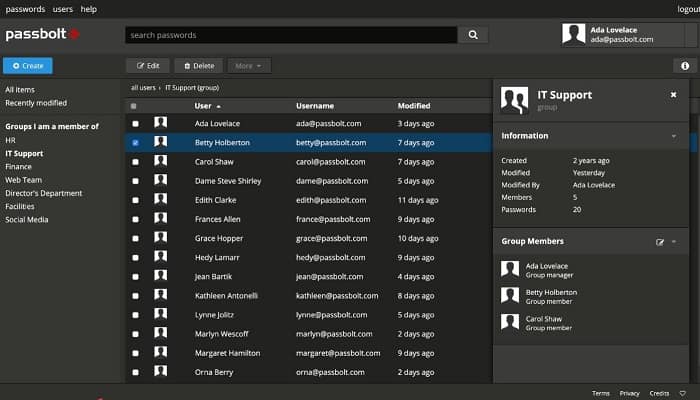Click the IT Support group avatar icon
Screen dimensions: 700x400
point(514,100)
